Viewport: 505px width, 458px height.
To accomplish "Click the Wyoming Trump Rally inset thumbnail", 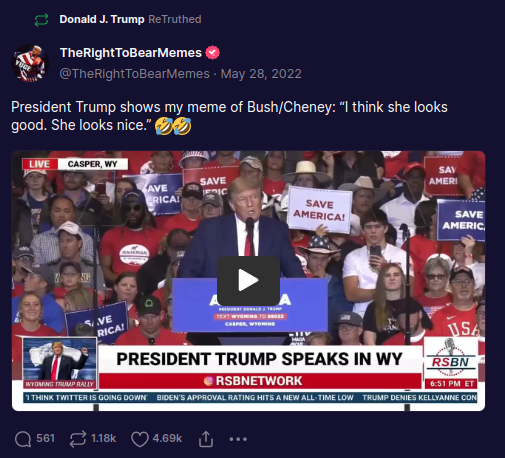I will (60, 363).
